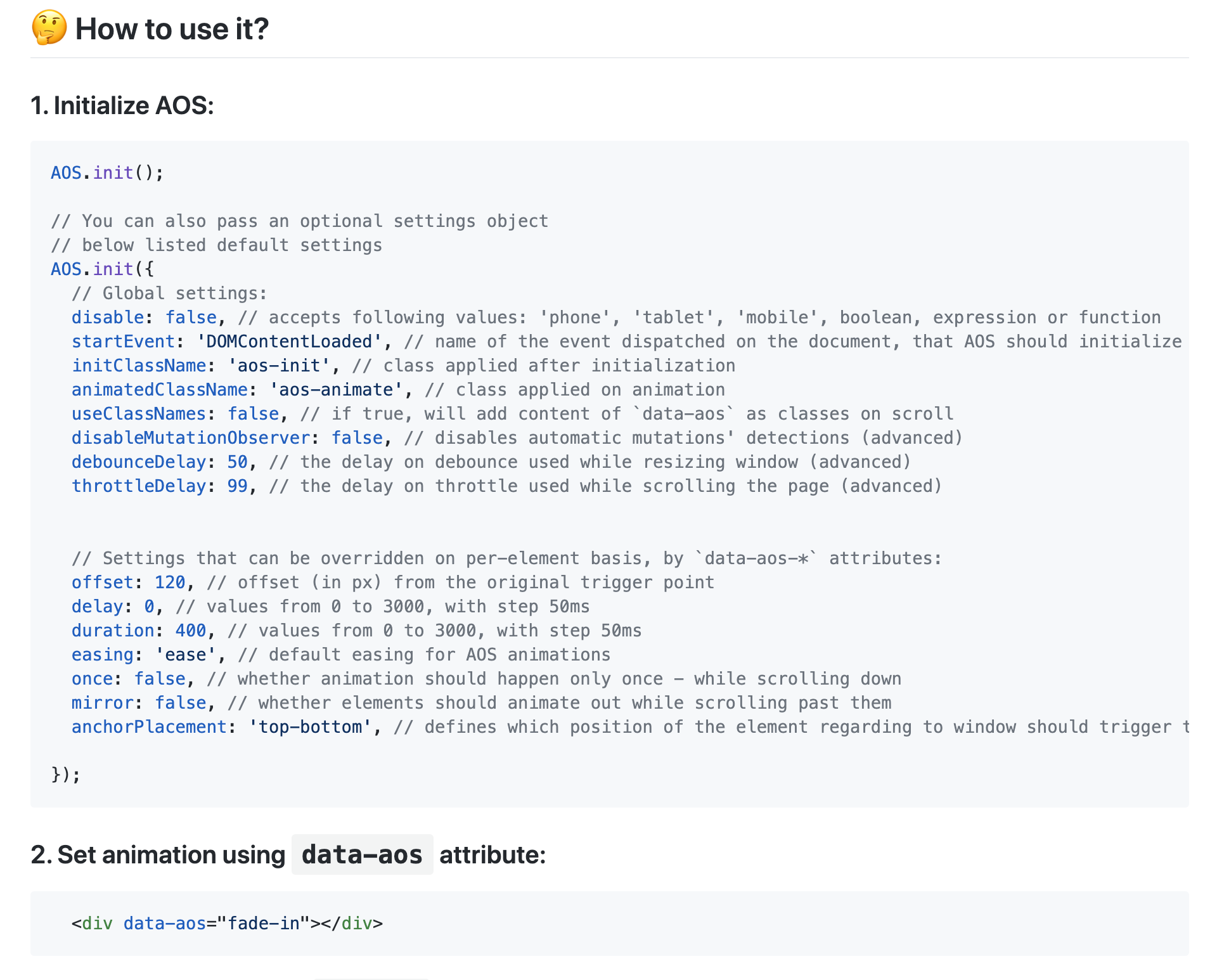Click the debounceDelay value 50

[237, 461]
